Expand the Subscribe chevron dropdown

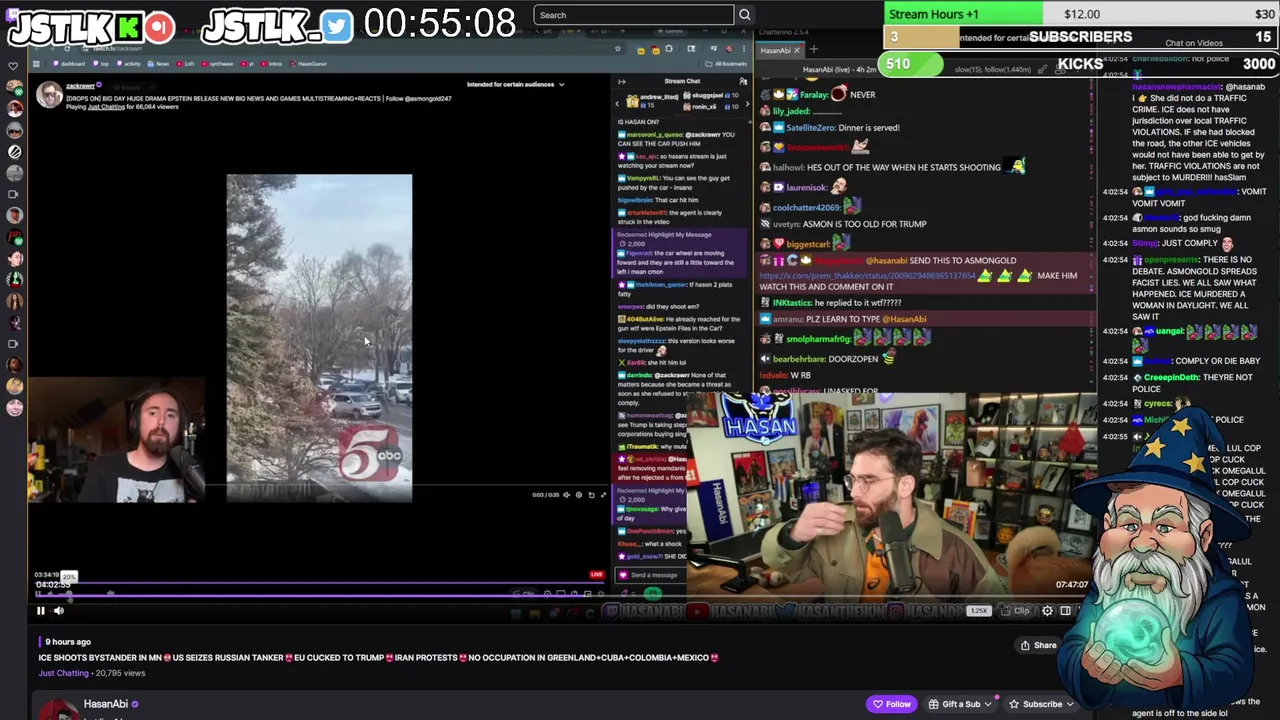(x=1070, y=704)
